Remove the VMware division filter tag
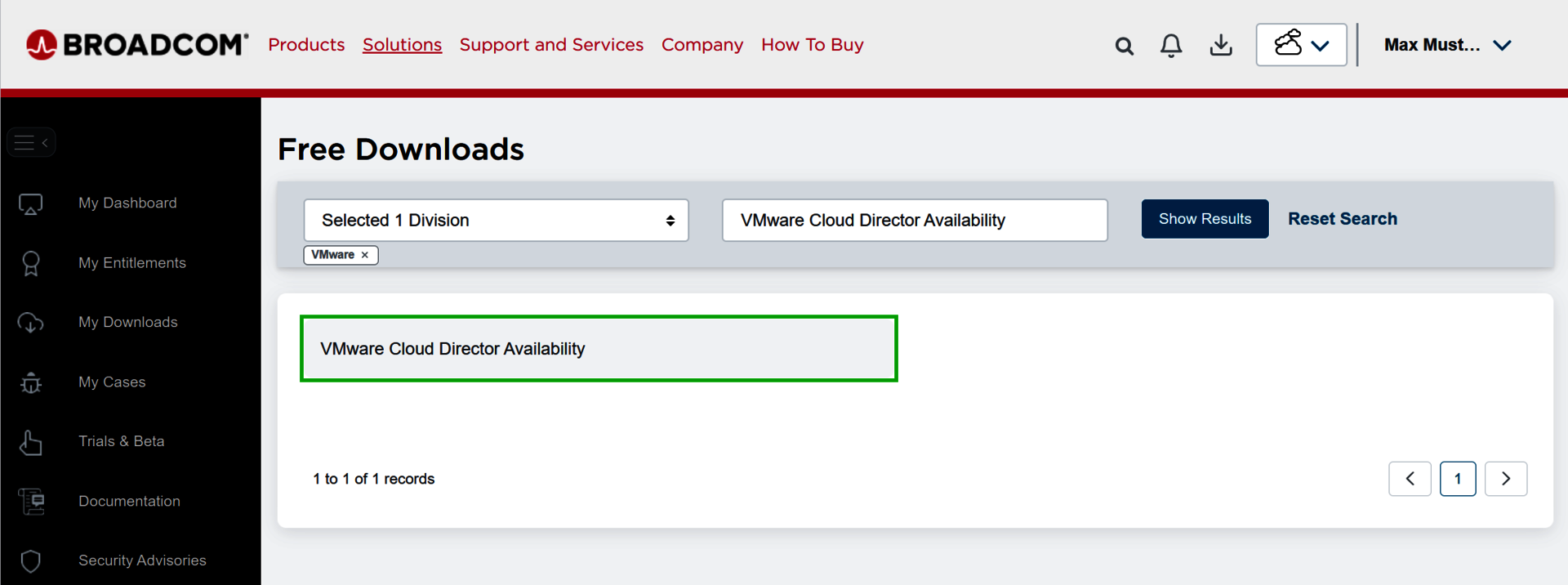This screenshot has width=1568, height=585. [365, 255]
